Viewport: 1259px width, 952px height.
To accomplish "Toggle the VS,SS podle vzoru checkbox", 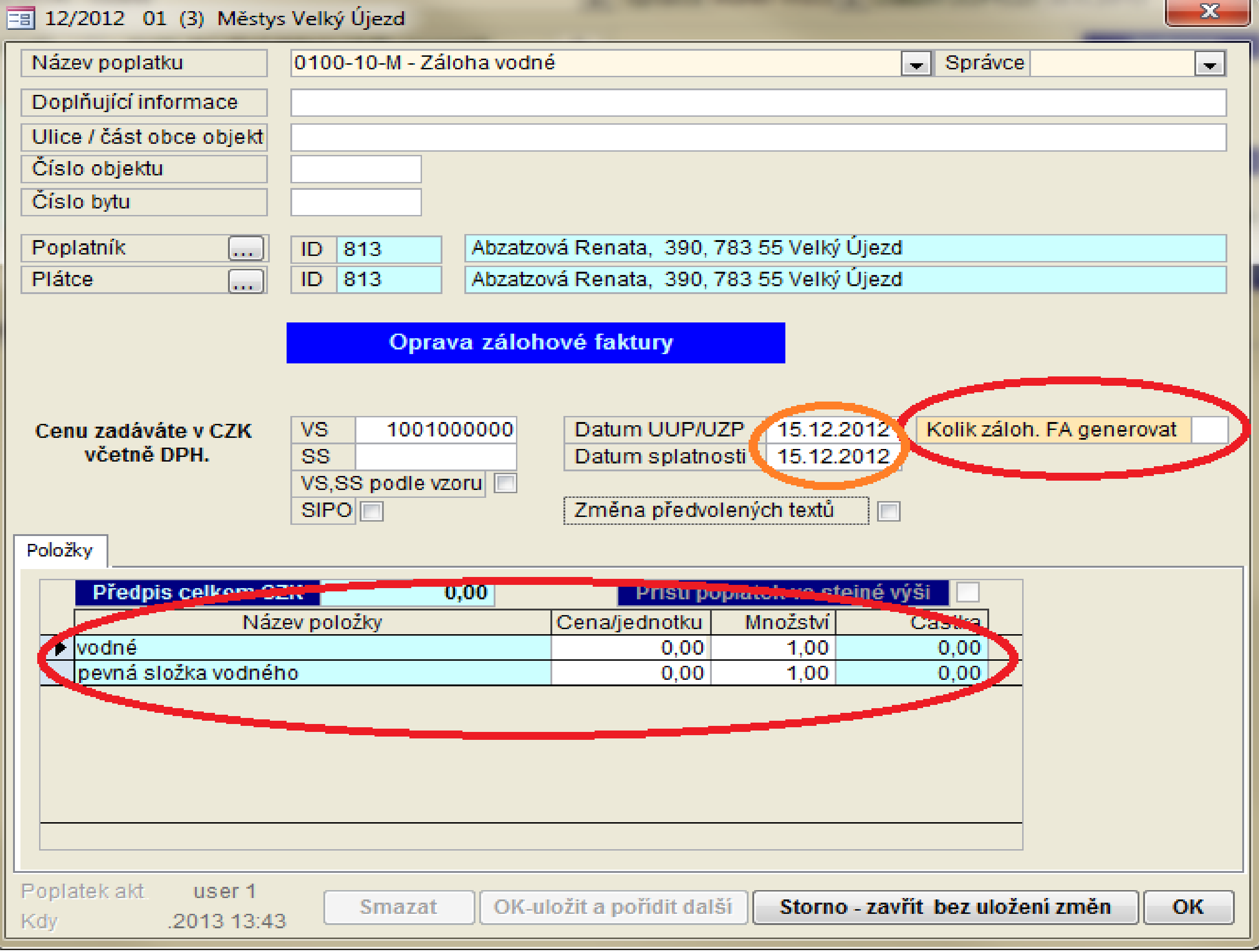I will tap(505, 484).
